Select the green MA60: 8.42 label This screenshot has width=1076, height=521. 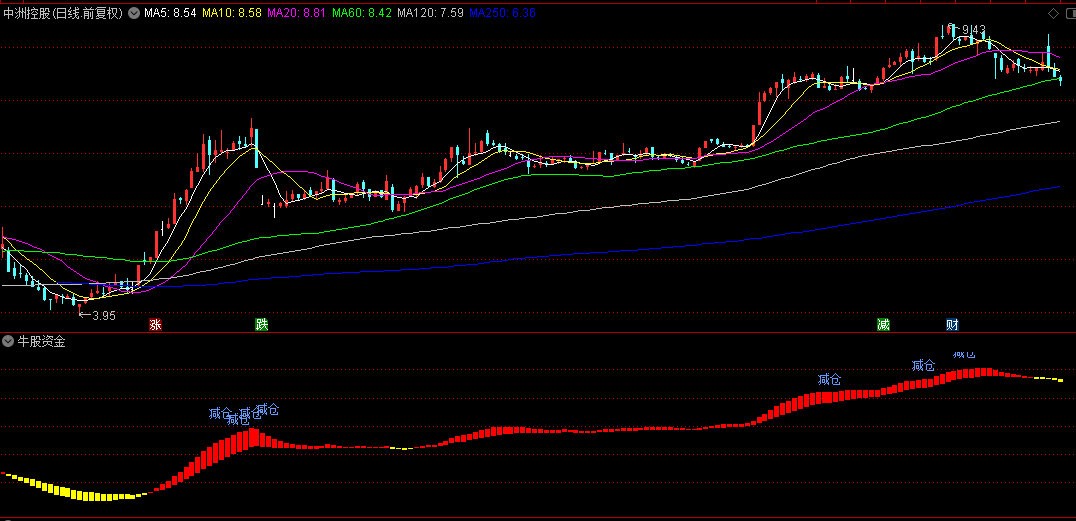(361, 13)
